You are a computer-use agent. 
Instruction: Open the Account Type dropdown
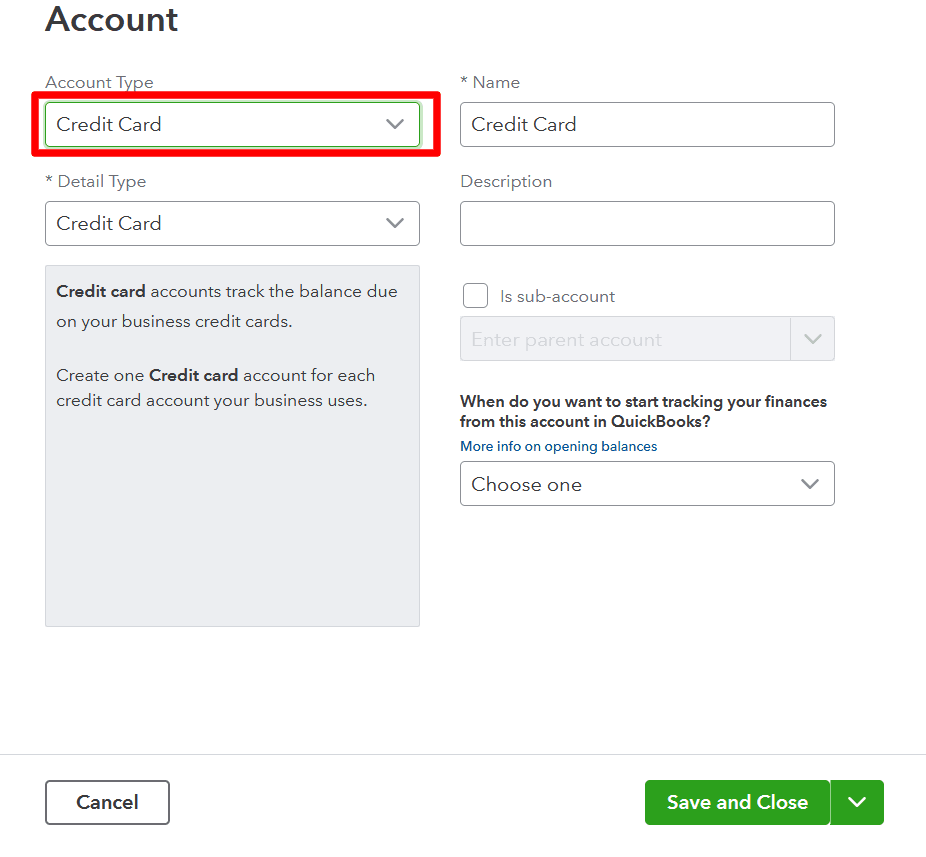pyautogui.click(x=232, y=125)
